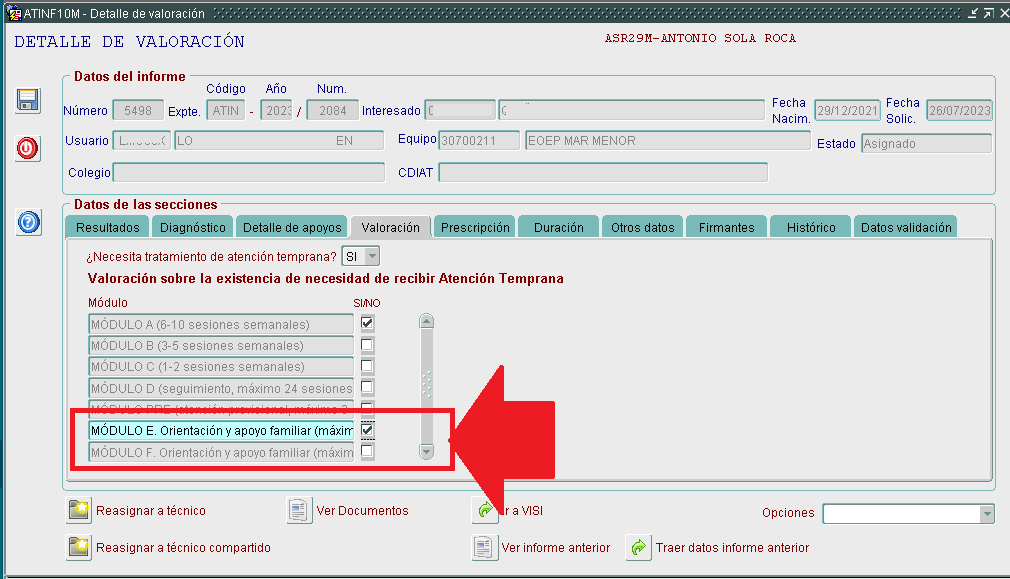This screenshot has height=579, width=1010.
Task: Expand the Opciones combo box
Action: [x=987, y=513]
